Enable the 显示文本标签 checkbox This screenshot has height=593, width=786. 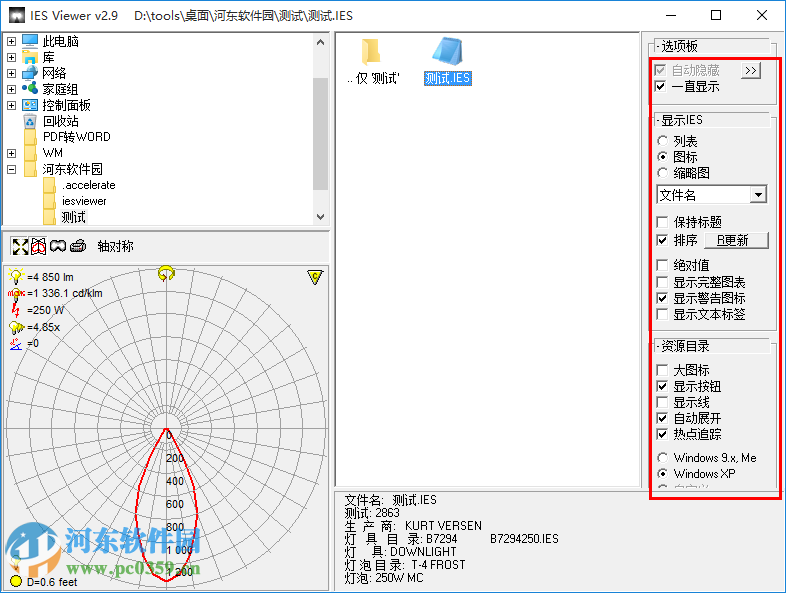pos(662,314)
